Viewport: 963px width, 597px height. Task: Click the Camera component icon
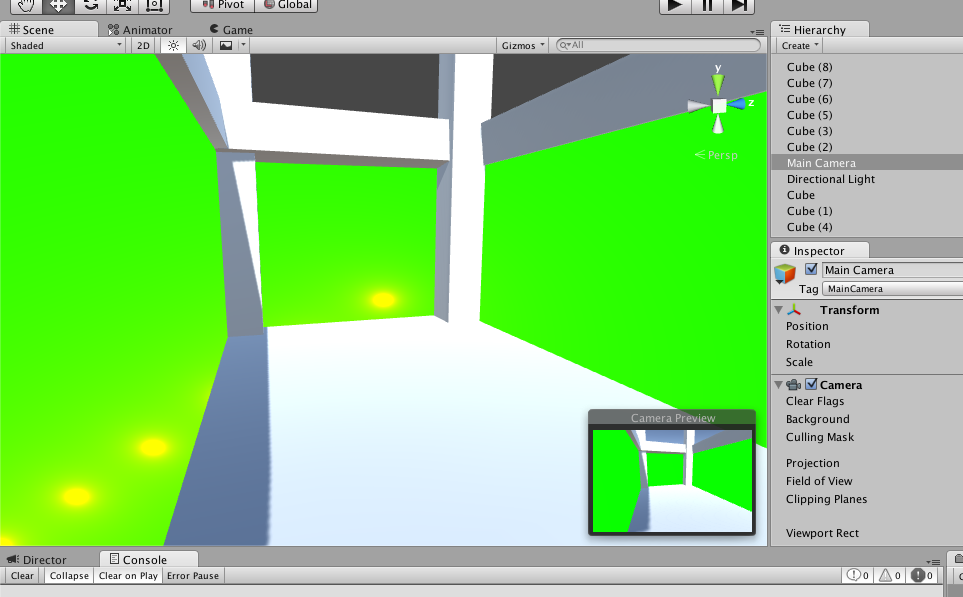[793, 385]
